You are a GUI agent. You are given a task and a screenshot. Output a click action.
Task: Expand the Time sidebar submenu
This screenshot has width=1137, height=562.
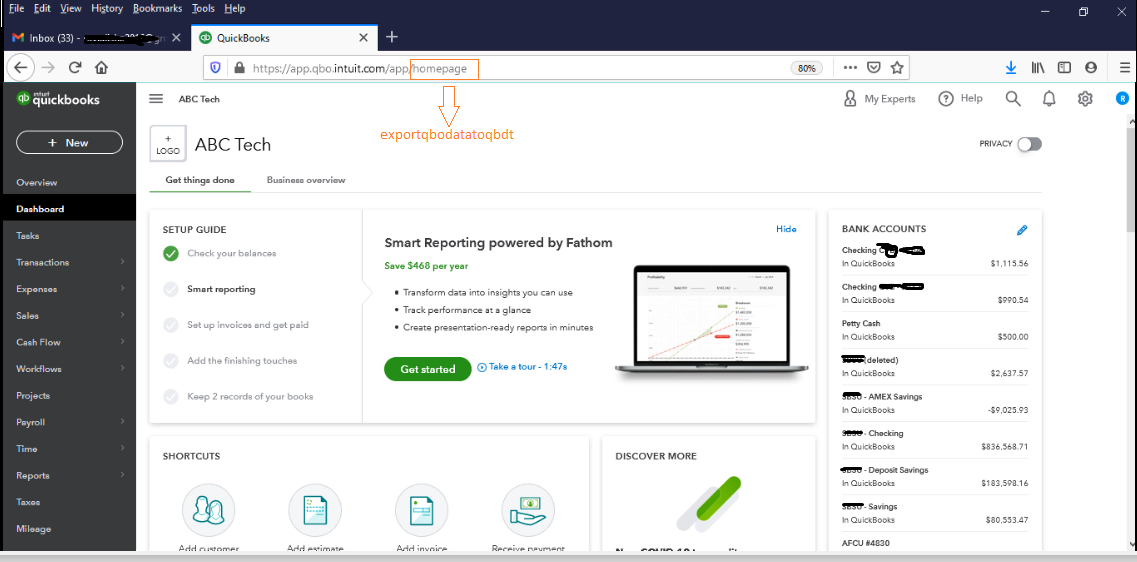click(123, 448)
